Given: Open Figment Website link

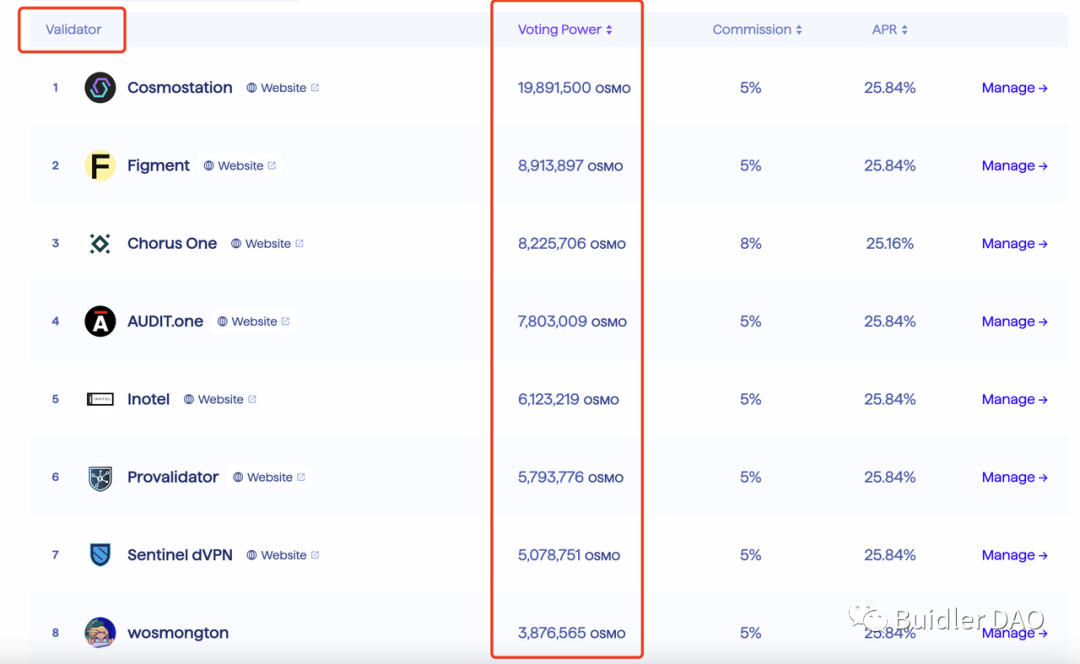Looking at the screenshot, I should click(240, 165).
